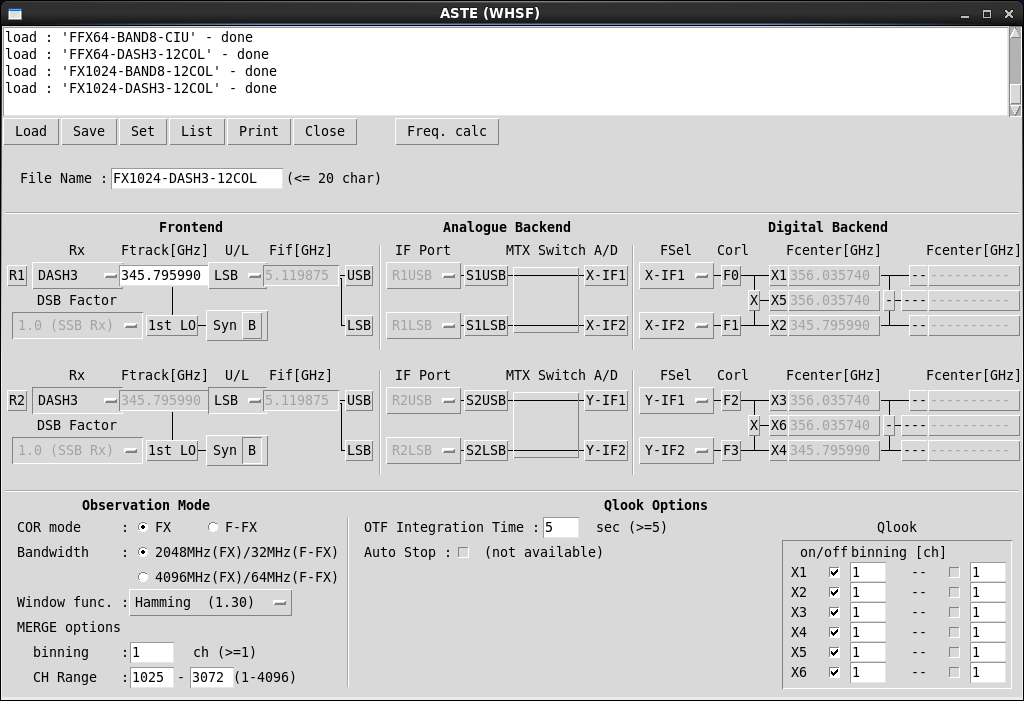Toggle Qlook X1 on/off checkbox
This screenshot has height=701, width=1024.
click(x=834, y=573)
